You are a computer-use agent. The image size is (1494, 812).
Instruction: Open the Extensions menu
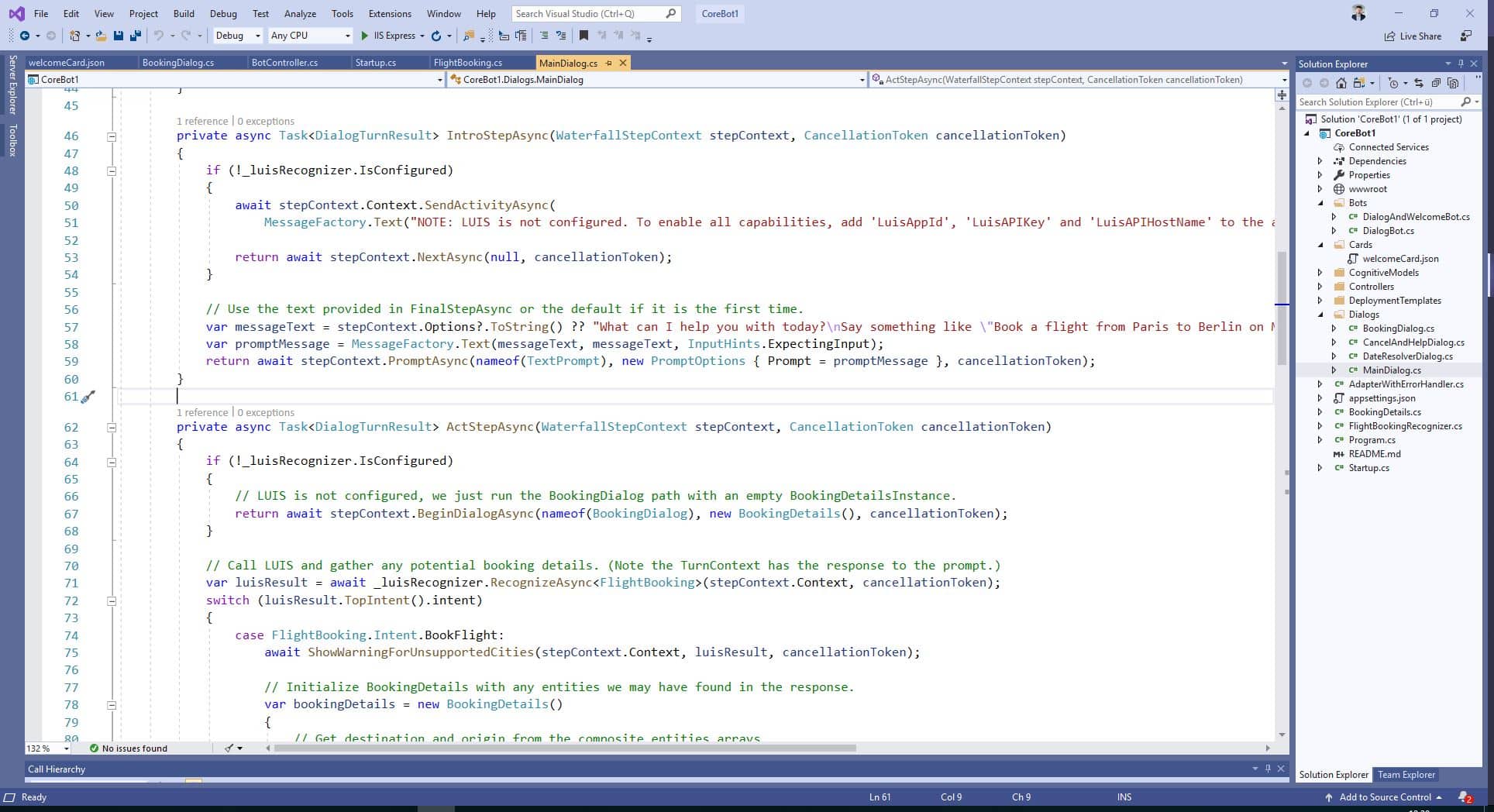click(390, 13)
